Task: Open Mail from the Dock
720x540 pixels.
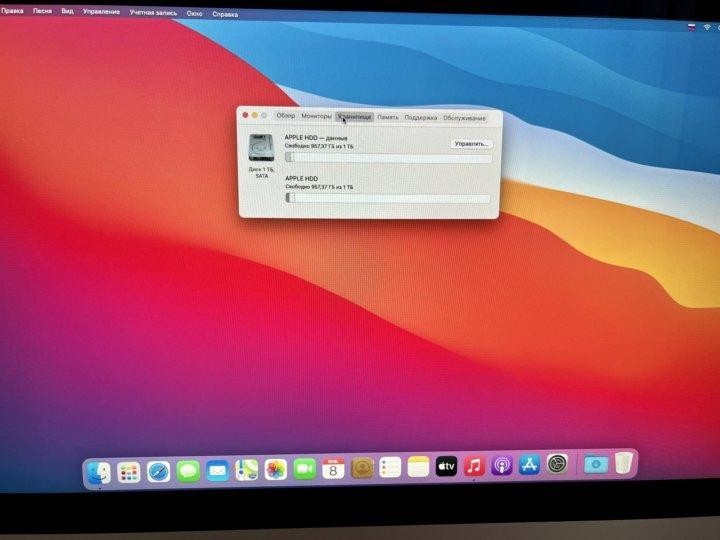Action: click(x=217, y=471)
